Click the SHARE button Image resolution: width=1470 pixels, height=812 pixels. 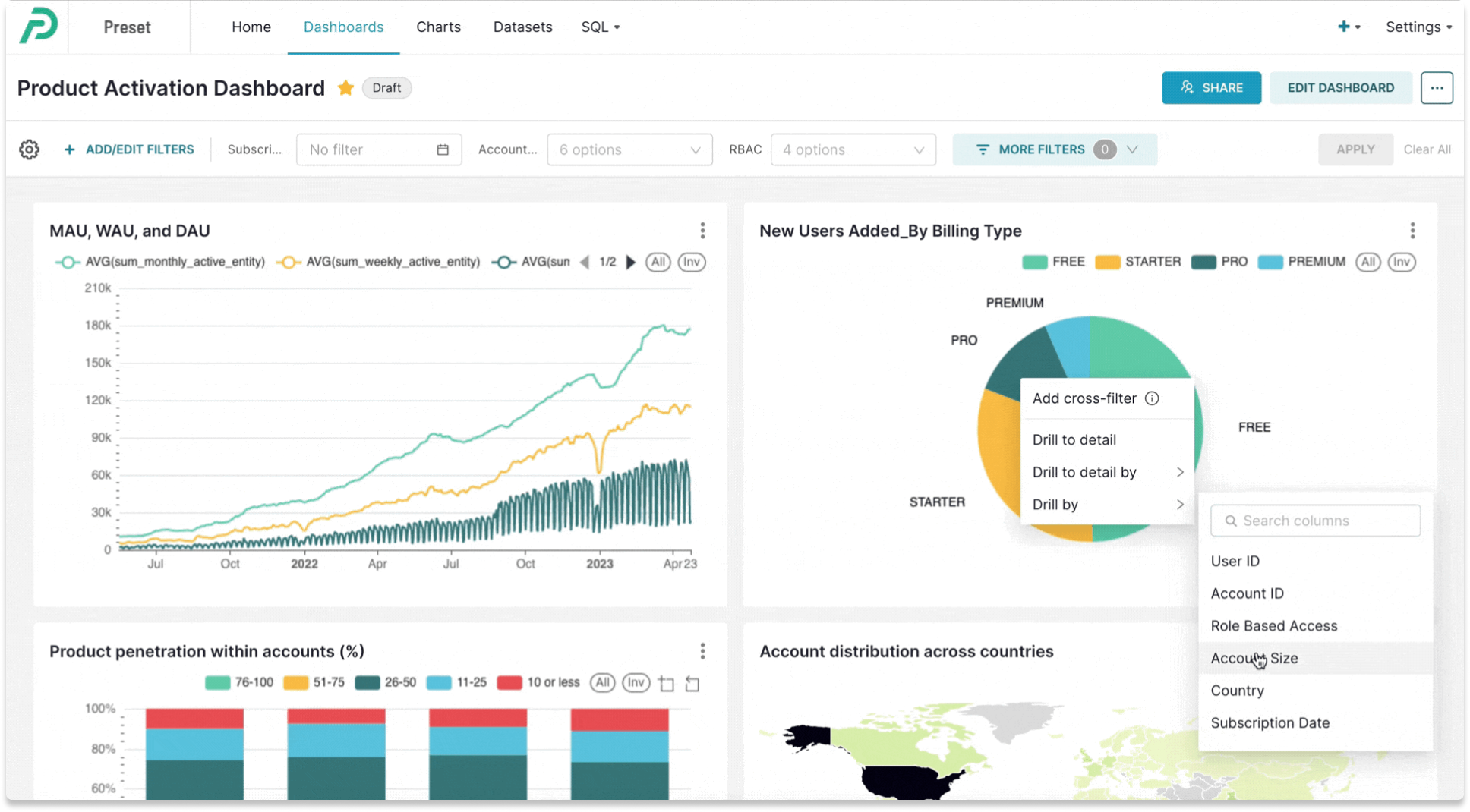(1211, 87)
